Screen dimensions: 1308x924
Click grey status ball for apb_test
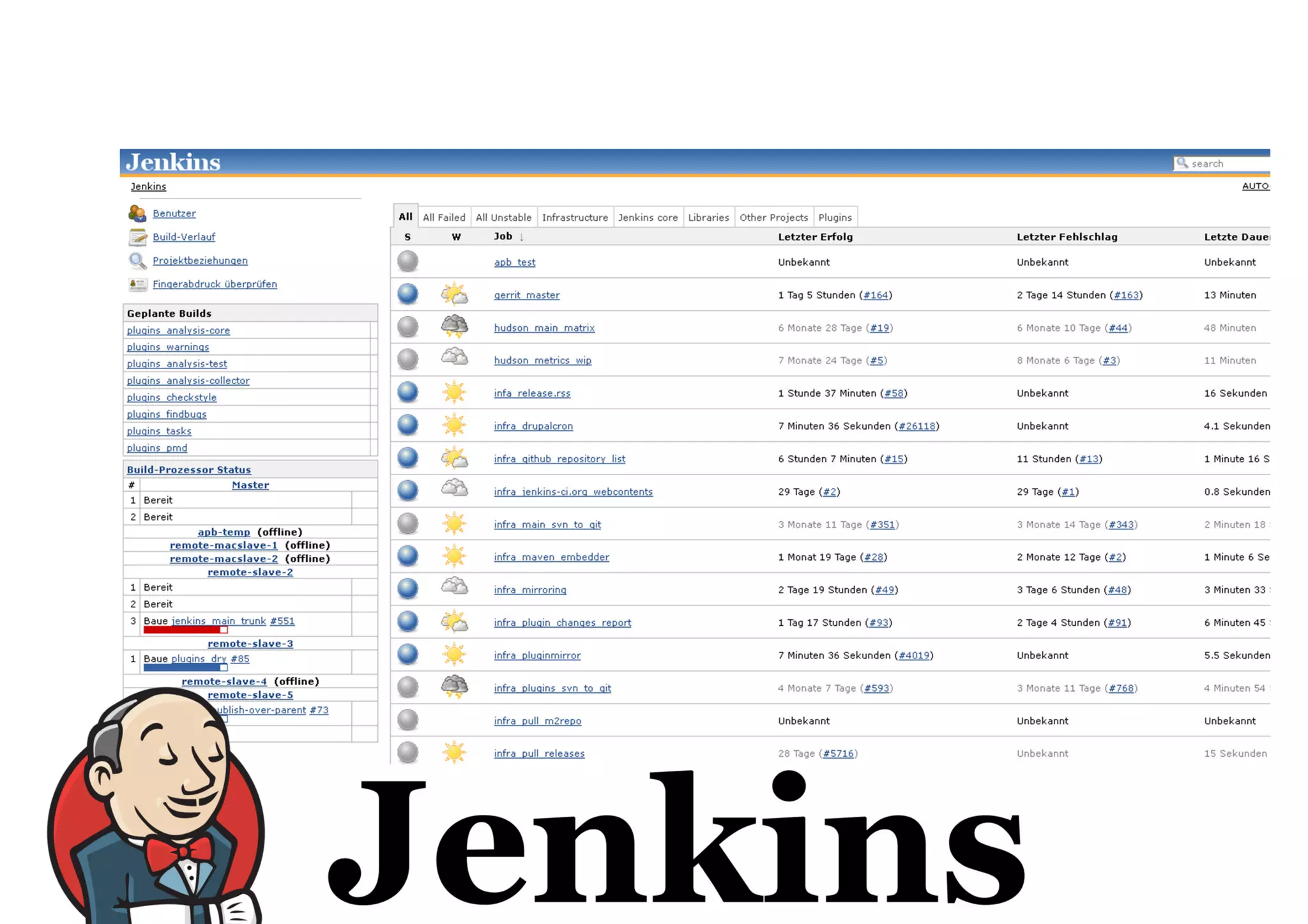407,262
